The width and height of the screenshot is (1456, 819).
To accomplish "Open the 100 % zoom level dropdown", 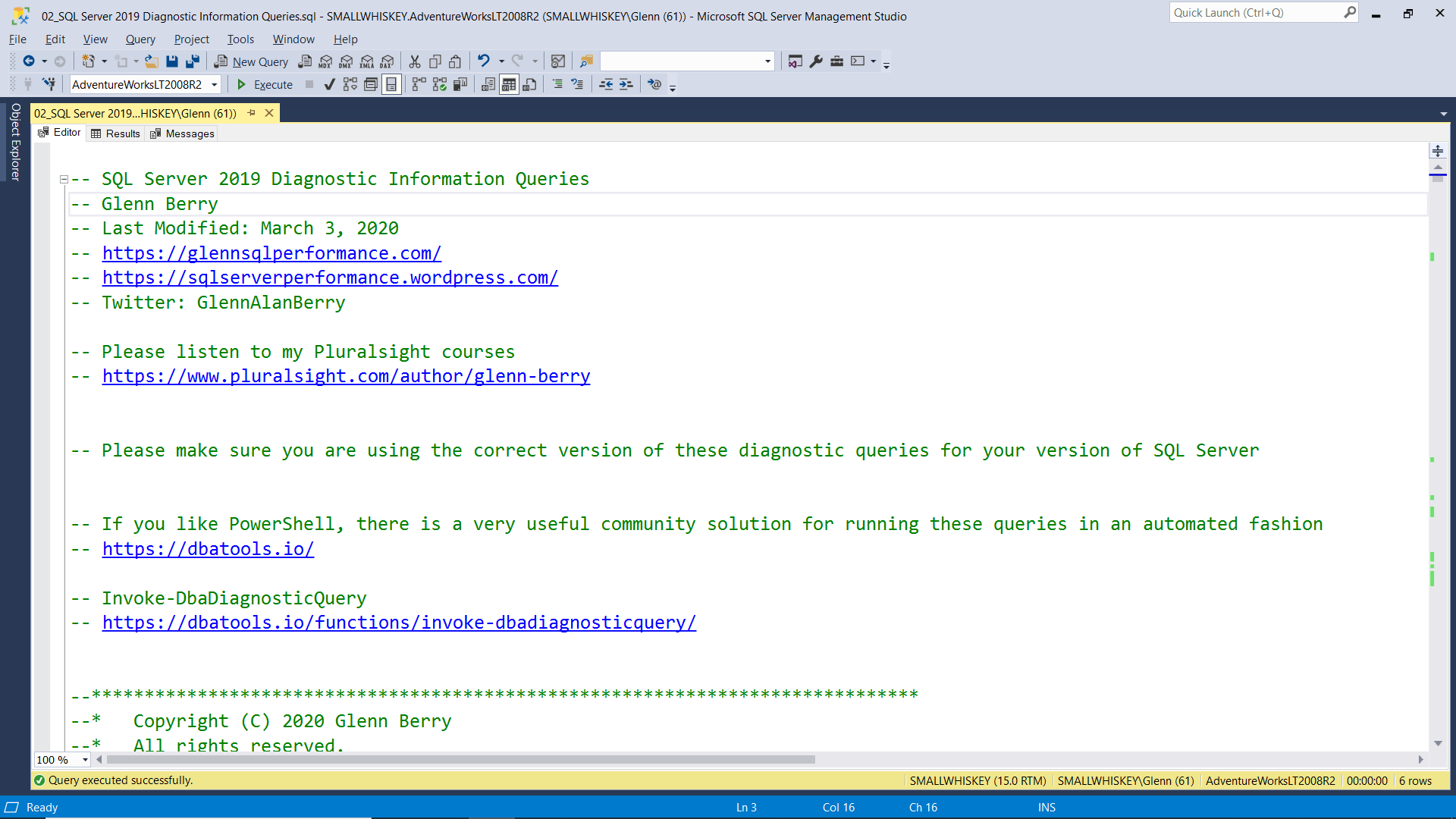I will coord(85,760).
